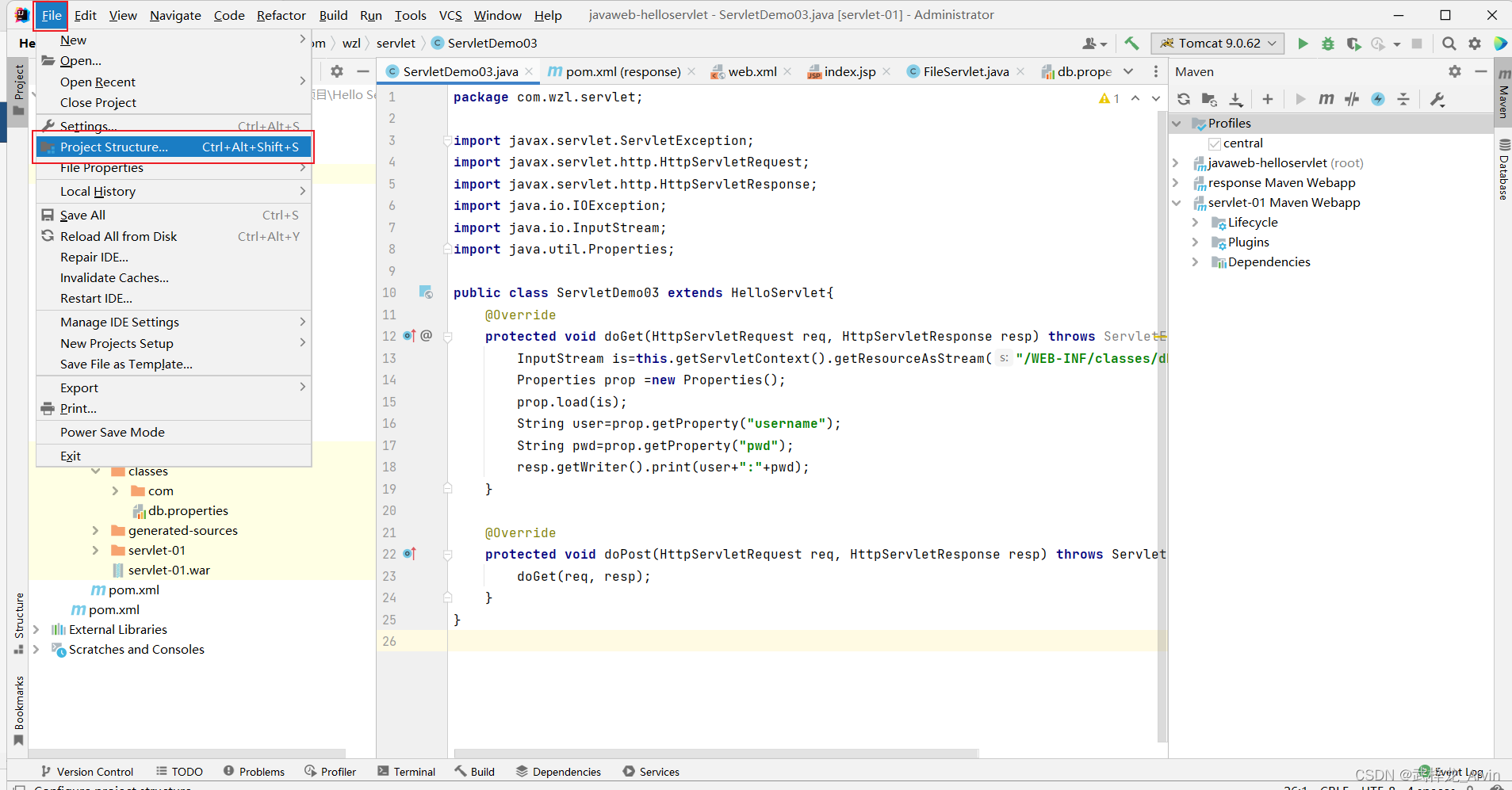Open the Database tool window strip
1512x790 pixels.
(x=1503, y=169)
